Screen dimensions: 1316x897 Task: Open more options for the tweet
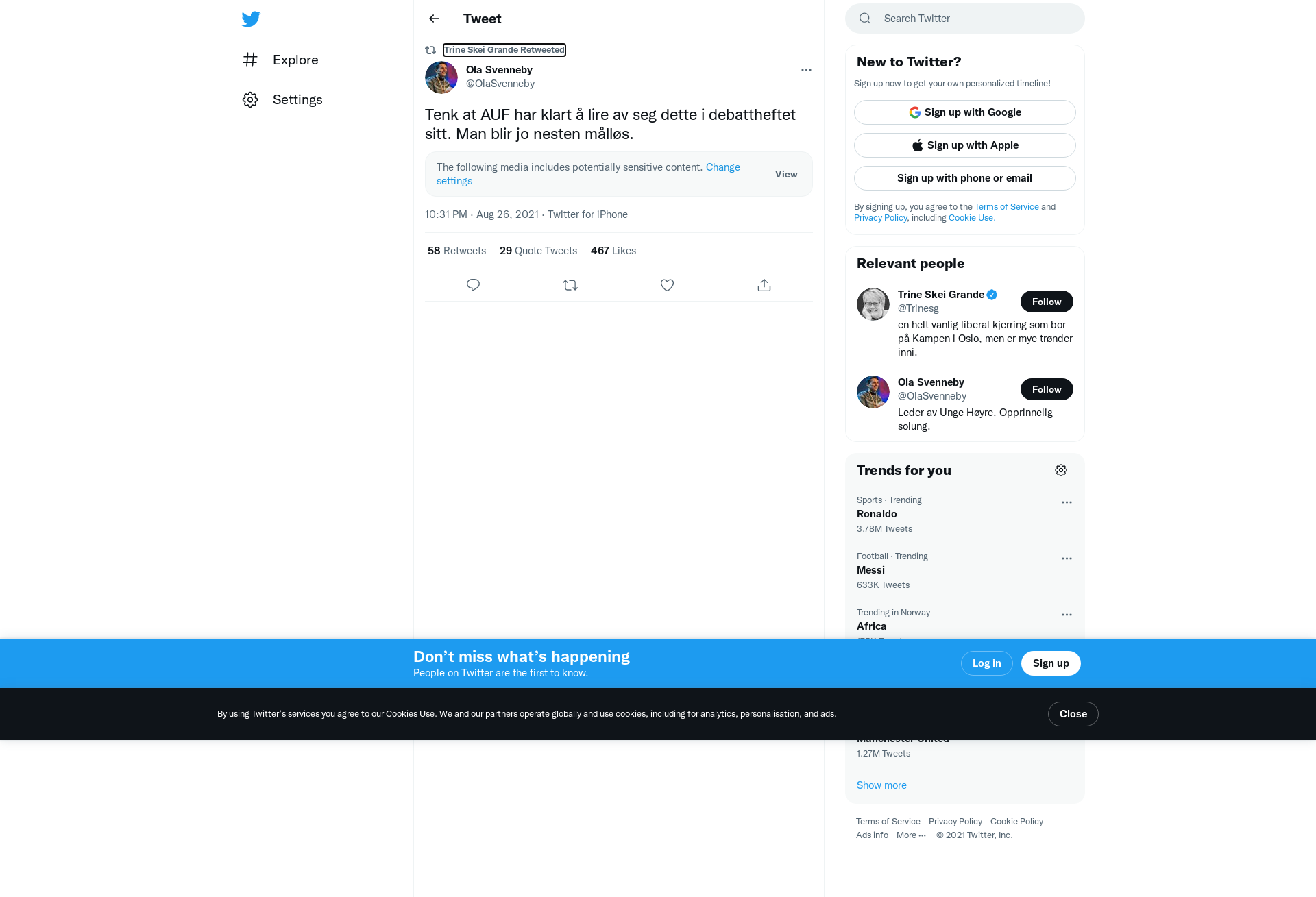pyautogui.click(x=806, y=70)
